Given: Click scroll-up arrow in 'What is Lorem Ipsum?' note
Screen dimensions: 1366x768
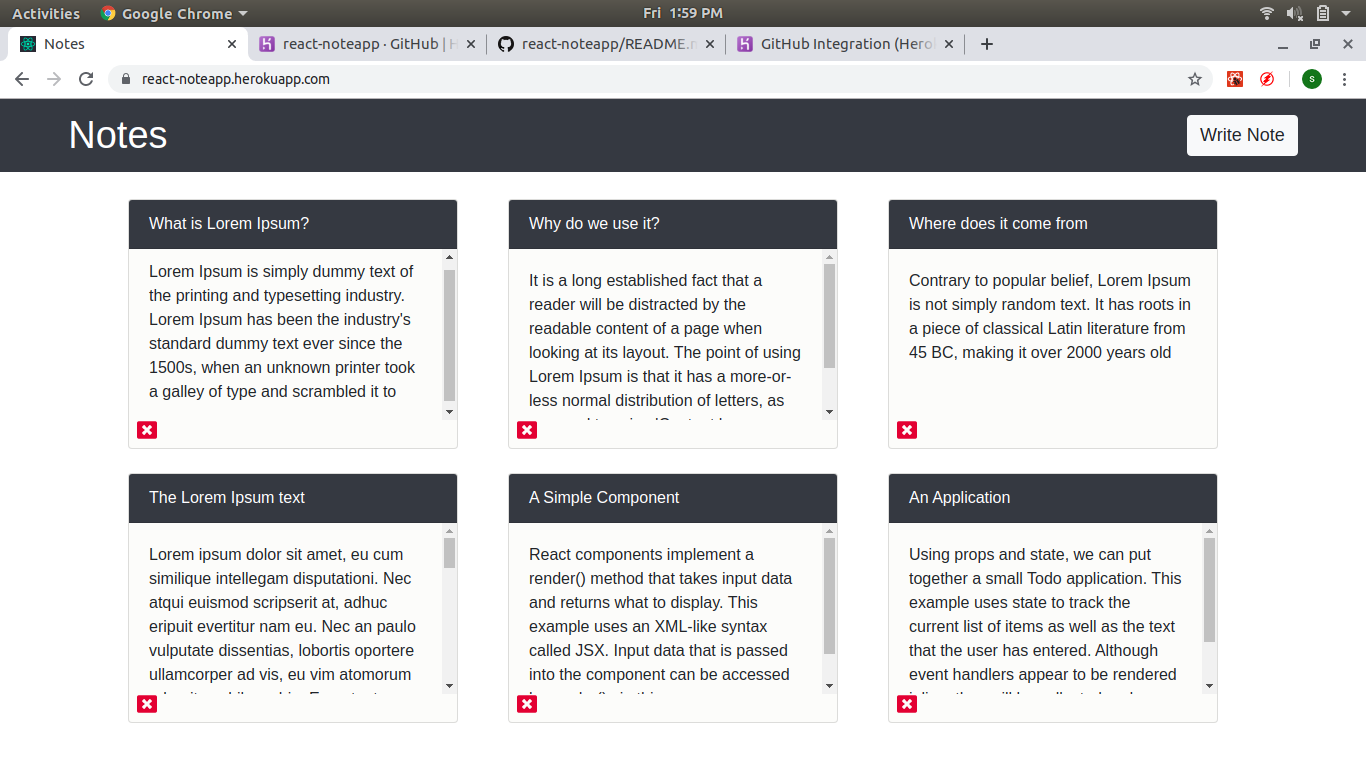Looking at the screenshot, I should [x=449, y=257].
